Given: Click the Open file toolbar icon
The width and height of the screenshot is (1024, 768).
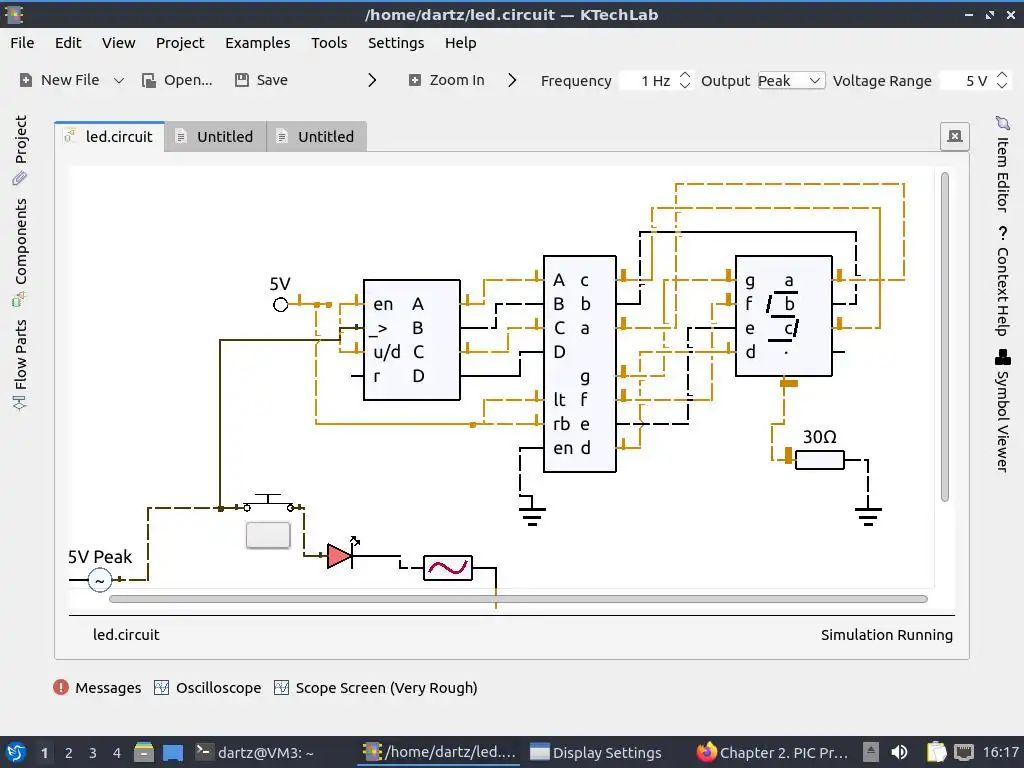Looking at the screenshot, I should click(149, 80).
